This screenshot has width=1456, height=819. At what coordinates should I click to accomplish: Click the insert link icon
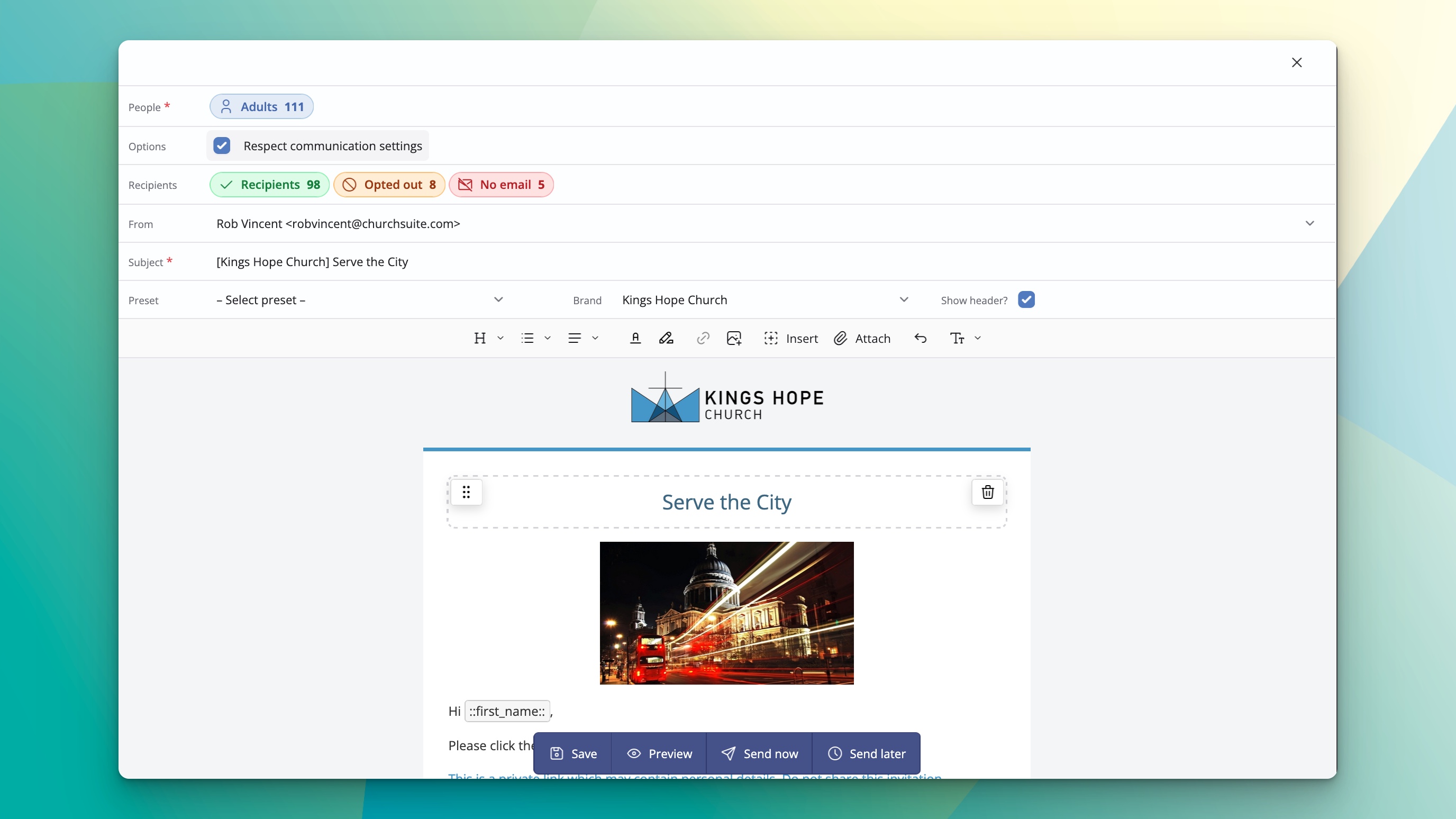(x=703, y=338)
